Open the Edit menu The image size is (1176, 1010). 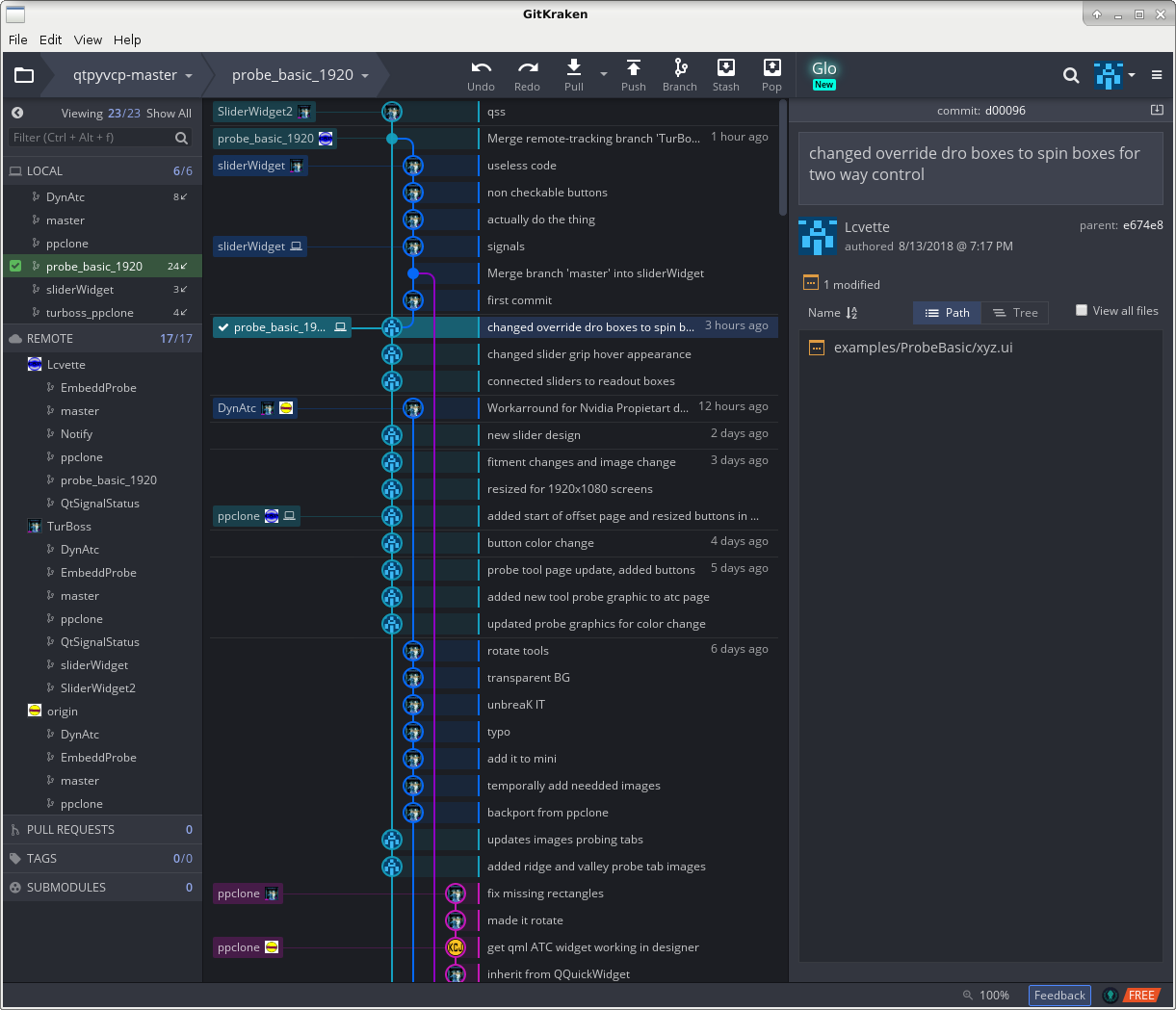click(x=51, y=39)
